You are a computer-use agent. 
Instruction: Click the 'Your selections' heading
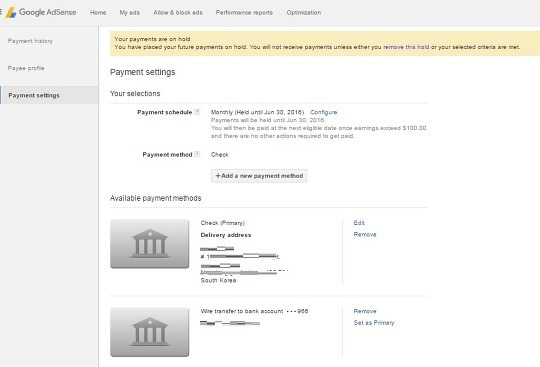point(135,94)
